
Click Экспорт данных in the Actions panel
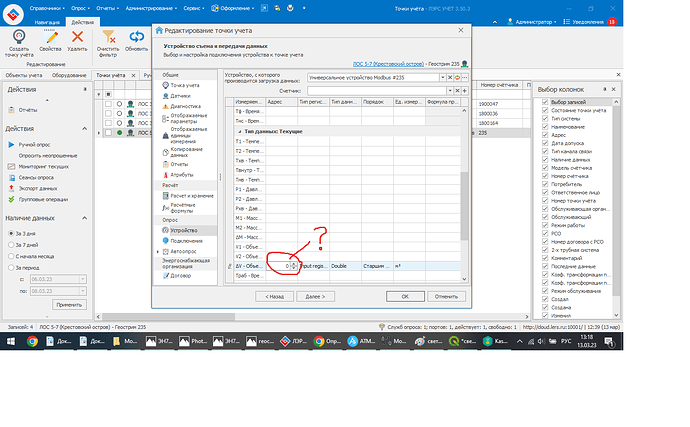[37, 188]
